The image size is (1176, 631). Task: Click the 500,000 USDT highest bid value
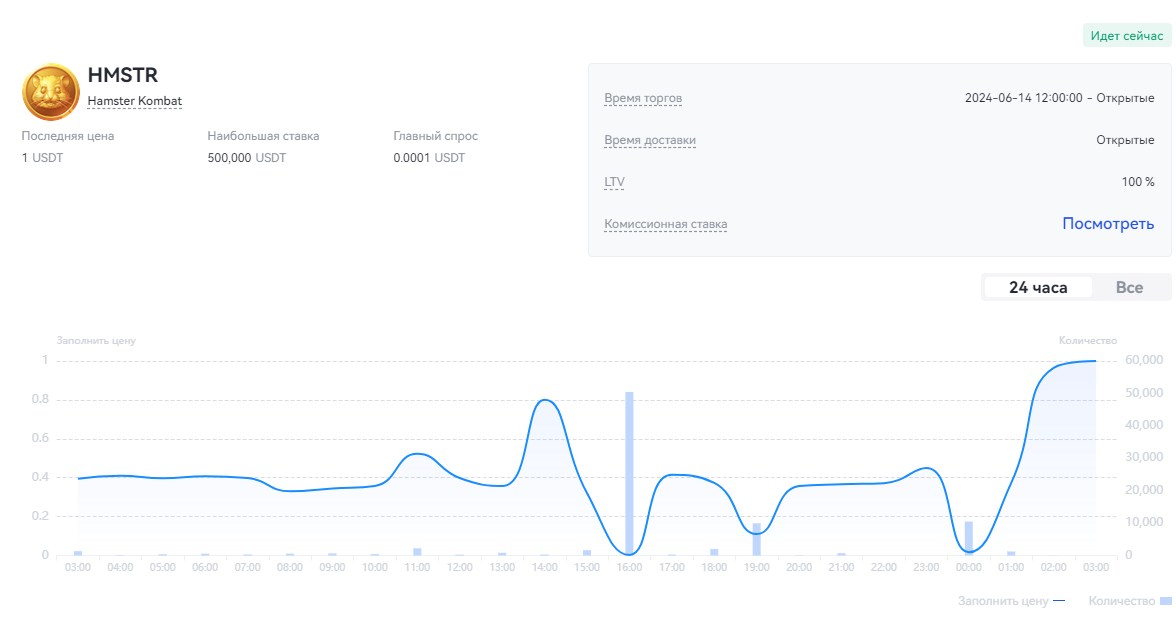246,158
